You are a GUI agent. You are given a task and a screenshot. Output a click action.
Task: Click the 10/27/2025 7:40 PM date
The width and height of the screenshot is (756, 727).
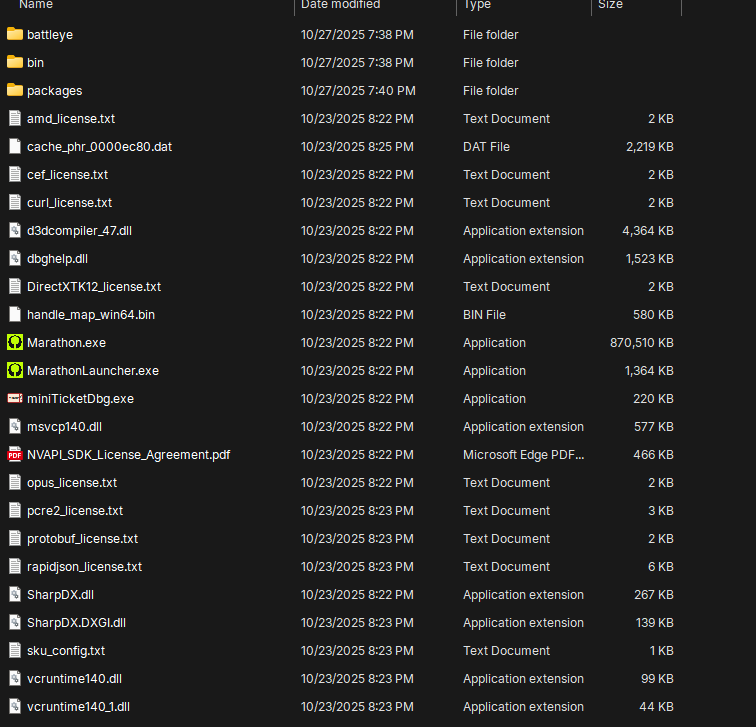coord(358,91)
